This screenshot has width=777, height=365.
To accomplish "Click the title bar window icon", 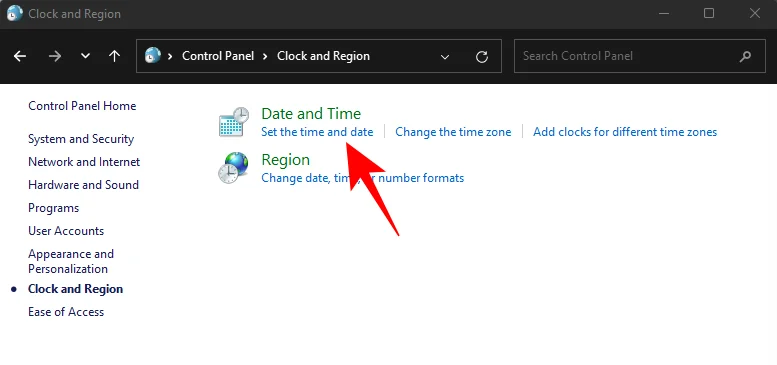I will pyautogui.click(x=14, y=13).
